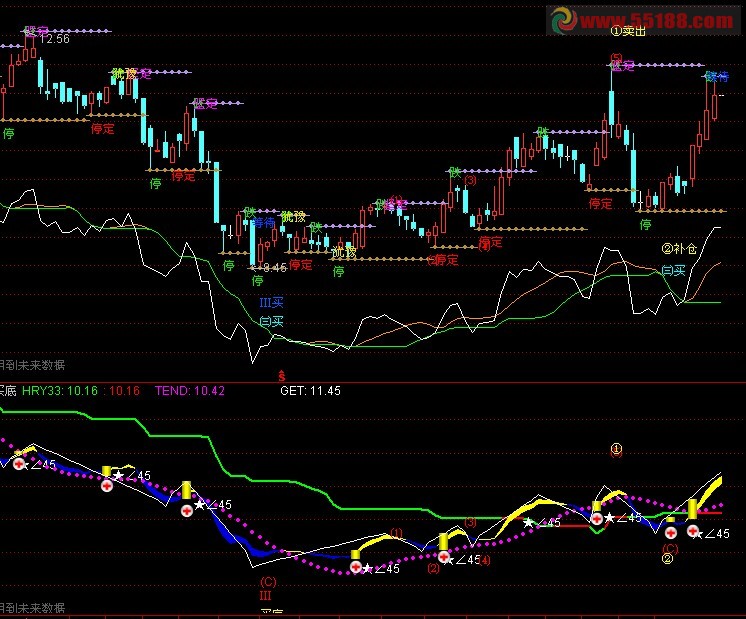Click the red 10.16 indicator value
The image size is (746, 619).
[125, 391]
